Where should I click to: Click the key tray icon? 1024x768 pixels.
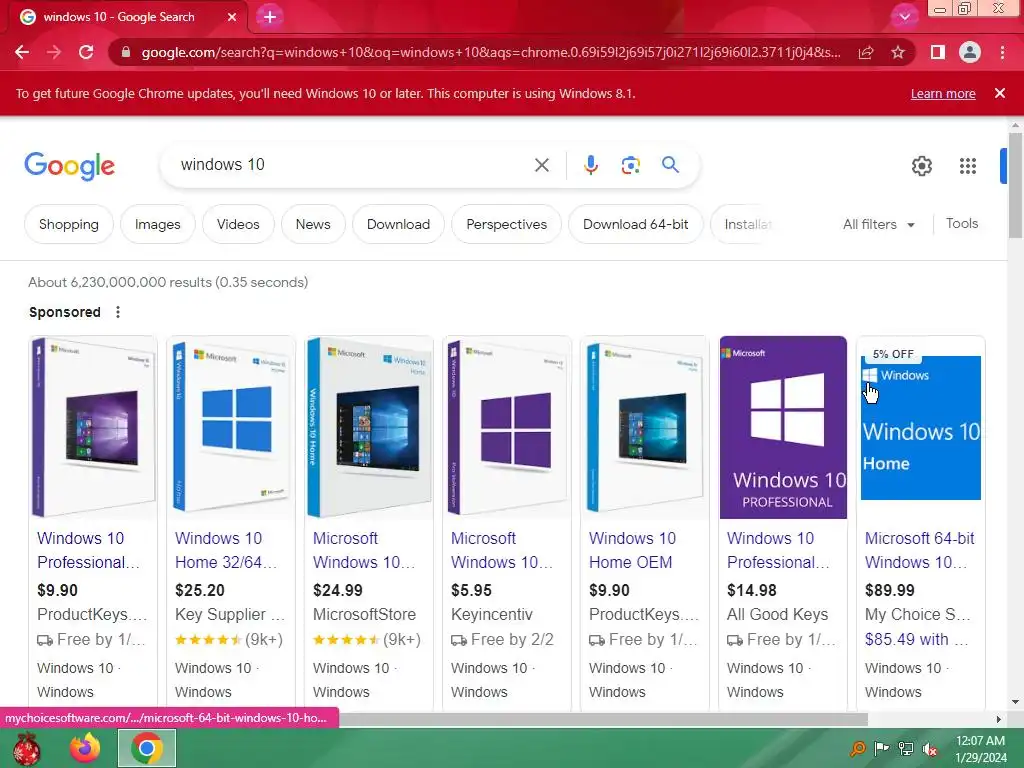pos(857,749)
